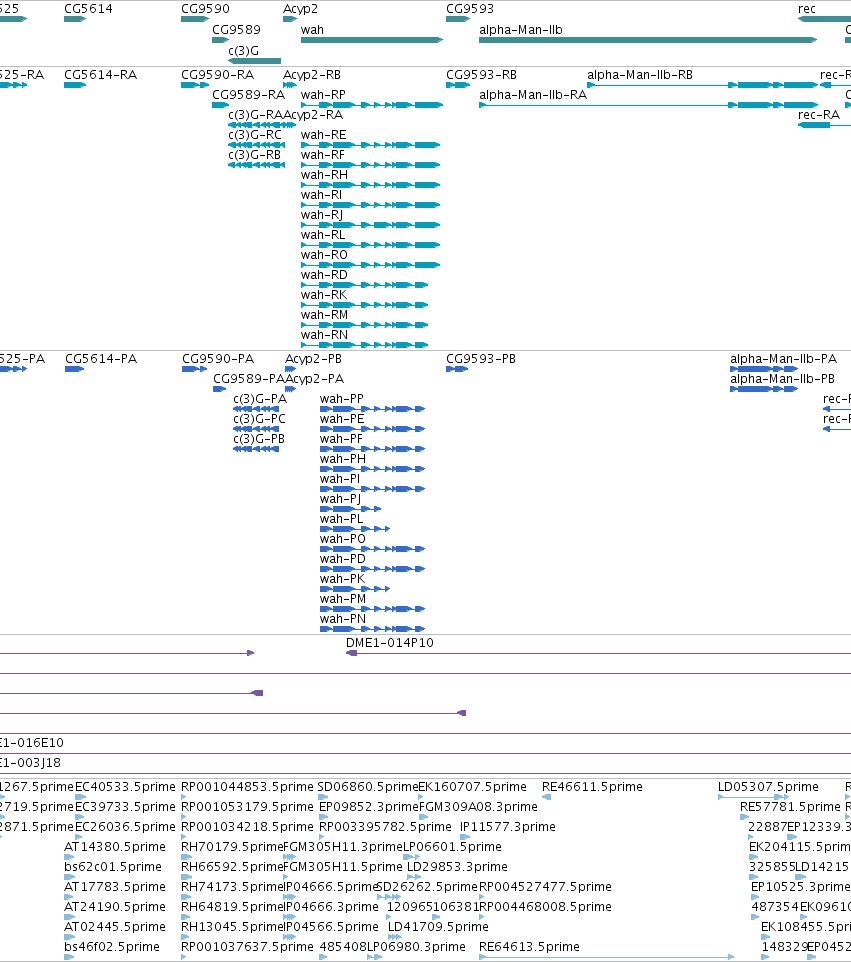The width and height of the screenshot is (851, 962).
Task: Click EST label LD05307.5prime
Action: (x=768, y=787)
